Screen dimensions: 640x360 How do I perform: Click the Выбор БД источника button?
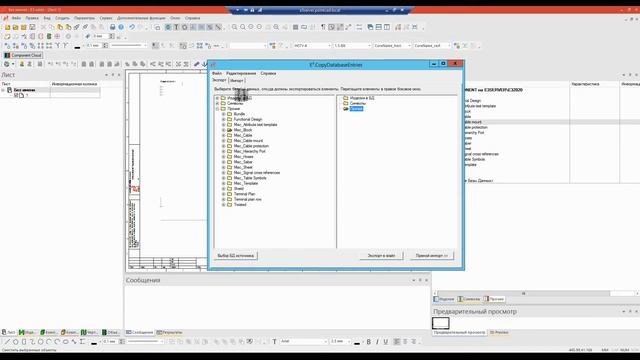click(x=236, y=256)
